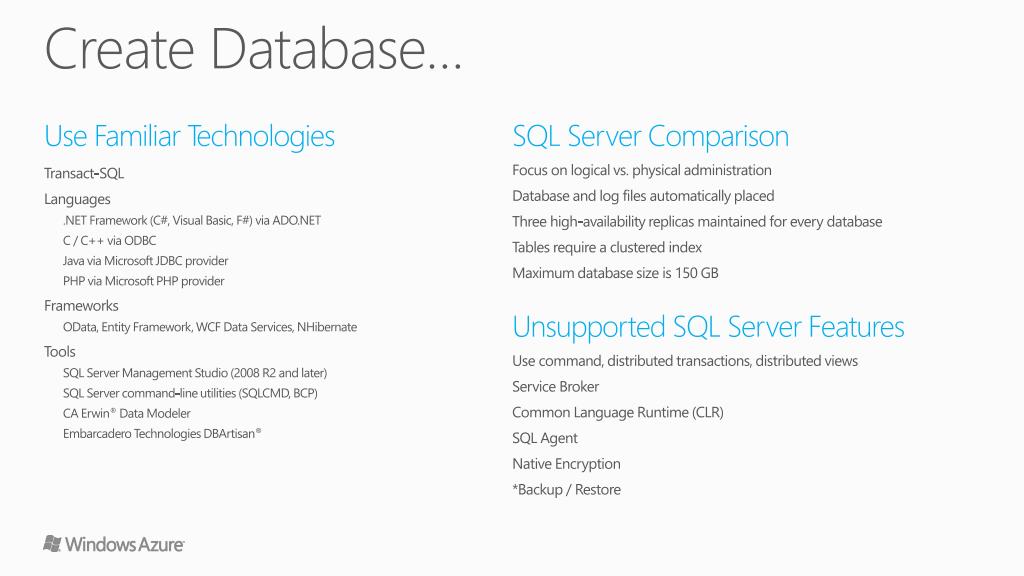Click SQL Server Management Studio item
Screen dimensions: 1024x576
pos(195,373)
